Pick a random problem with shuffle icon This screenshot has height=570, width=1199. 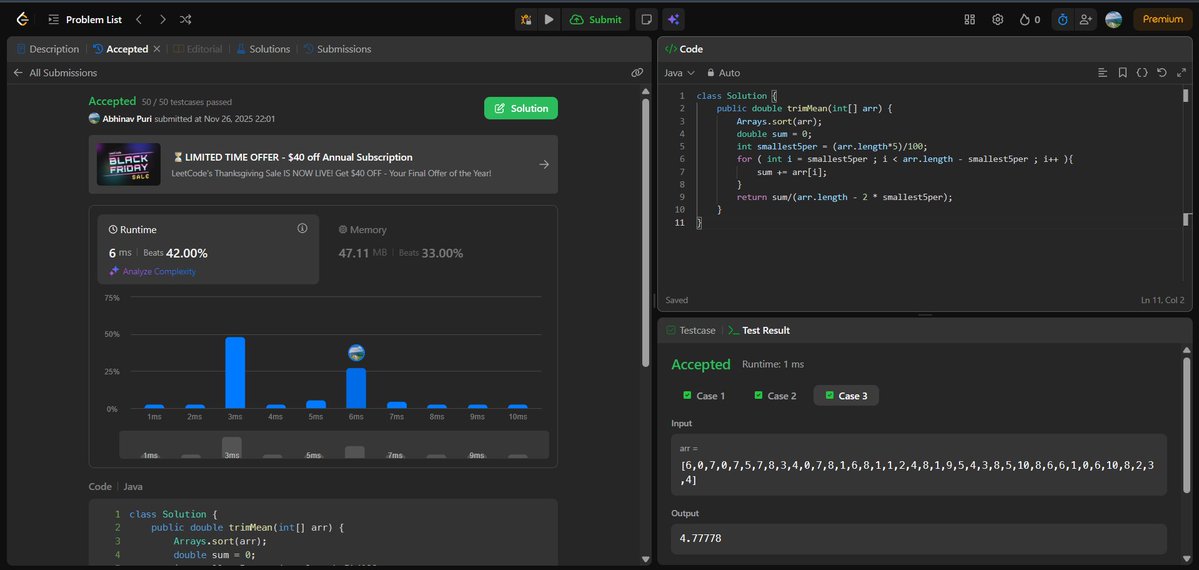point(185,19)
